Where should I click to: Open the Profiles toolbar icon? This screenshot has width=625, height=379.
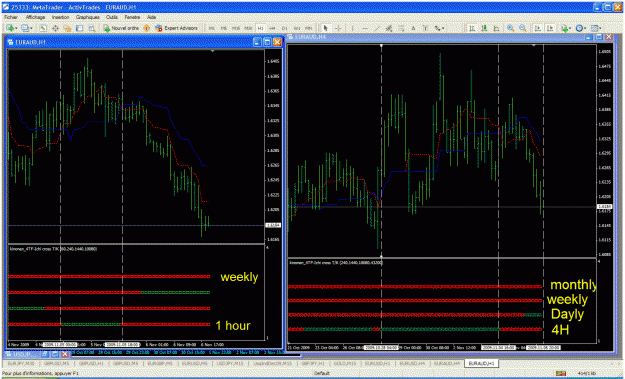[x=25, y=28]
